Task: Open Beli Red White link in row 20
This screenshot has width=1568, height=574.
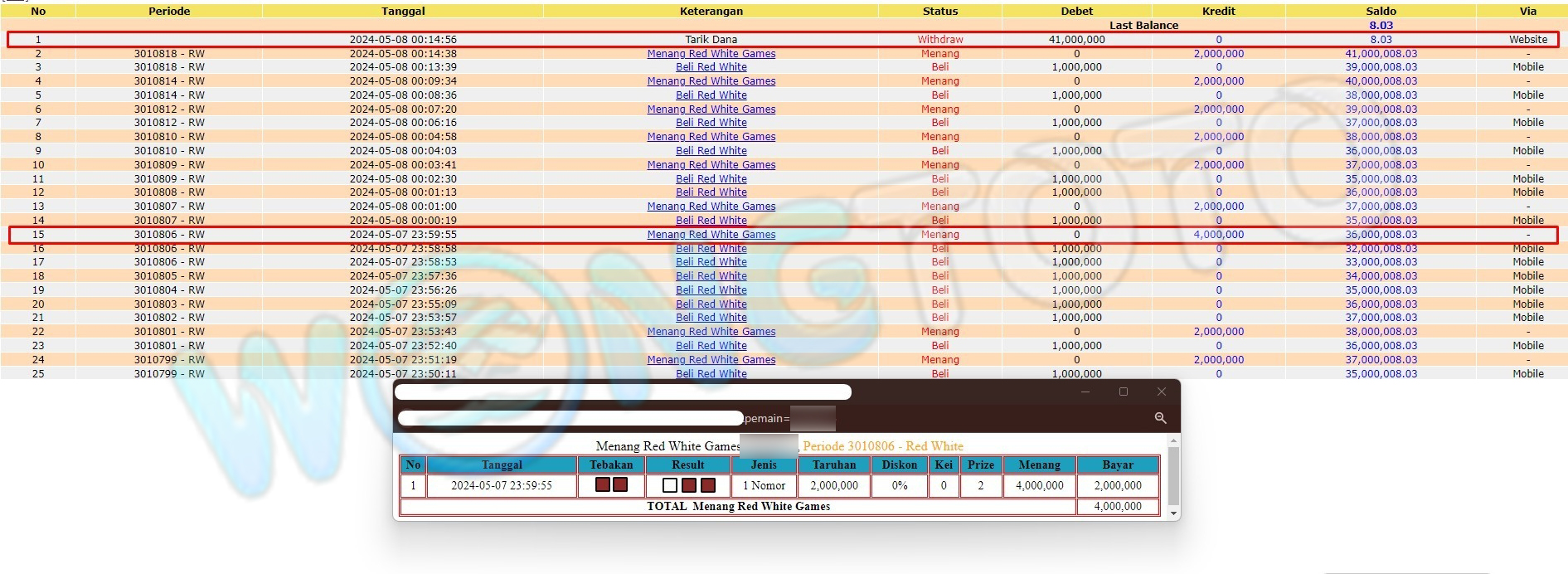Action: tap(711, 304)
